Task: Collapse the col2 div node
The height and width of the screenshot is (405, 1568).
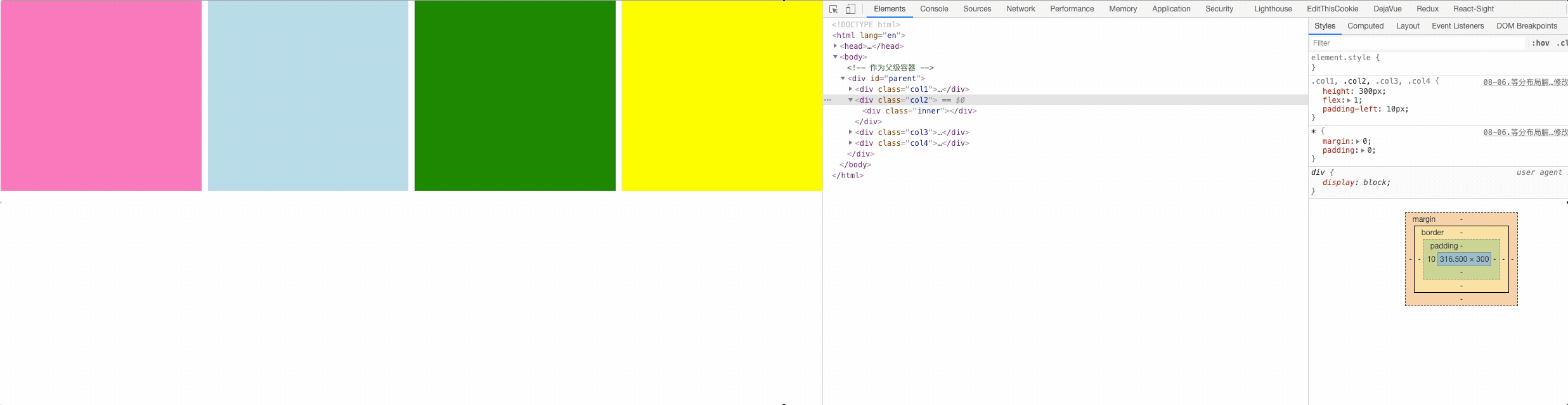Action: coord(850,100)
